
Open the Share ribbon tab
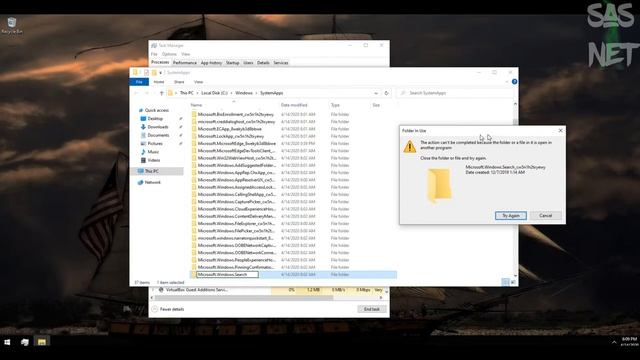pyautogui.click(x=179, y=82)
